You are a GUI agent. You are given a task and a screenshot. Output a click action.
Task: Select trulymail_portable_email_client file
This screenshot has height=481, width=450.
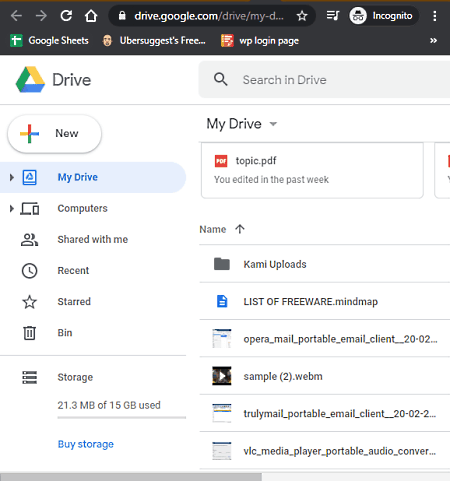click(x=325, y=414)
